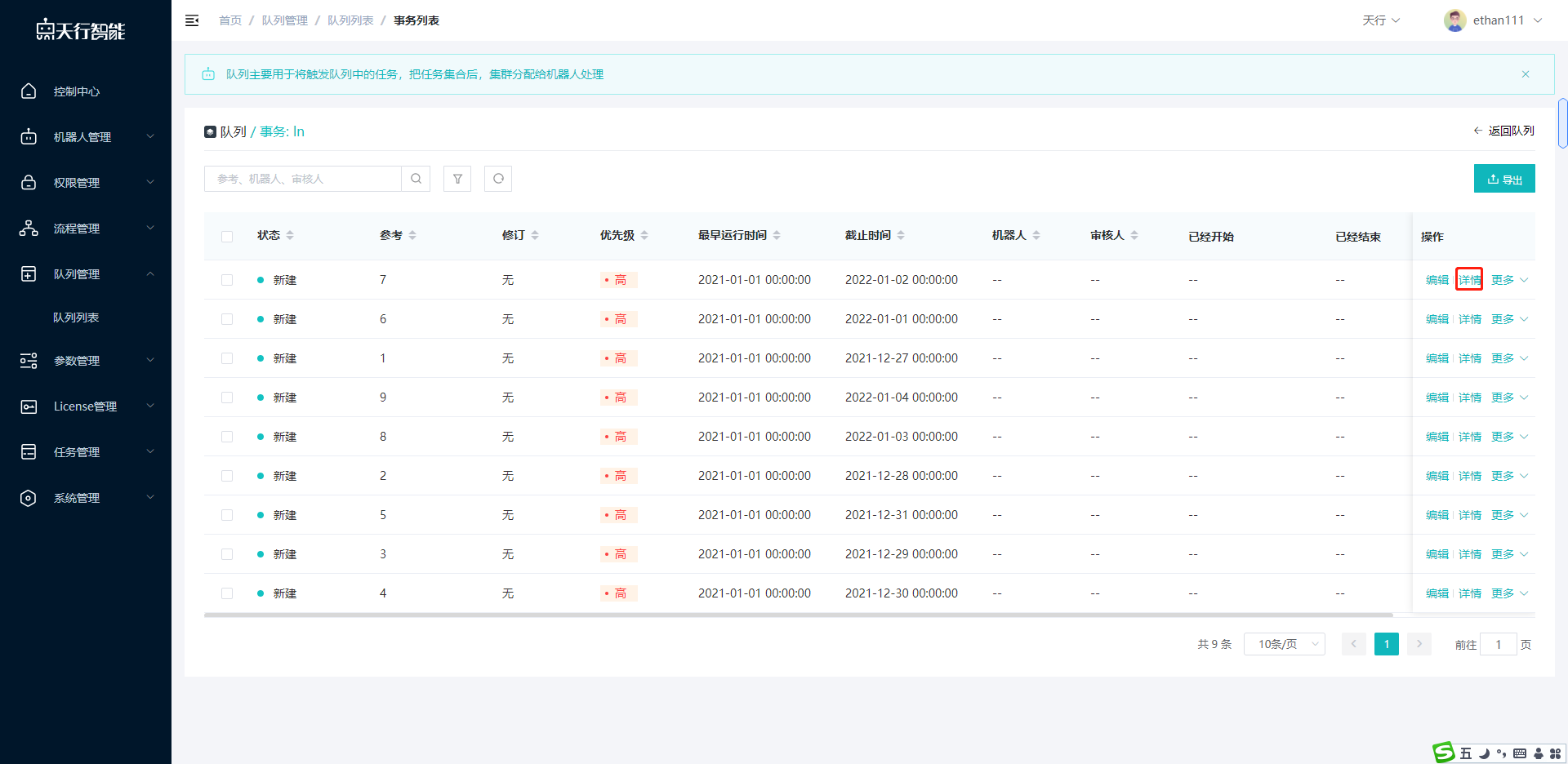Image resolution: width=1568 pixels, height=764 pixels.
Task: Check the row with 参考 2
Action: point(227,476)
